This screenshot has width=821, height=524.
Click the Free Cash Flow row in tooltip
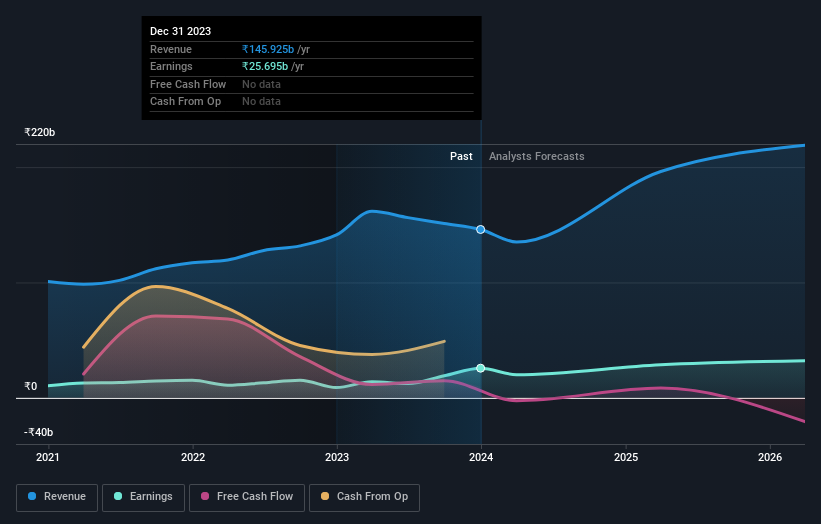pos(312,84)
